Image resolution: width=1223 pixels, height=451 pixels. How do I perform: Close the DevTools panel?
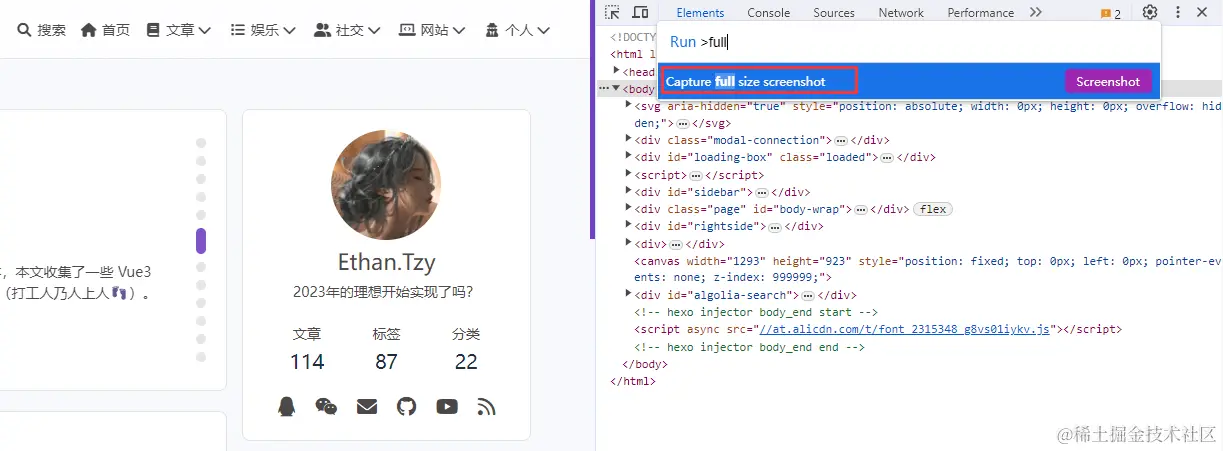(x=1204, y=13)
